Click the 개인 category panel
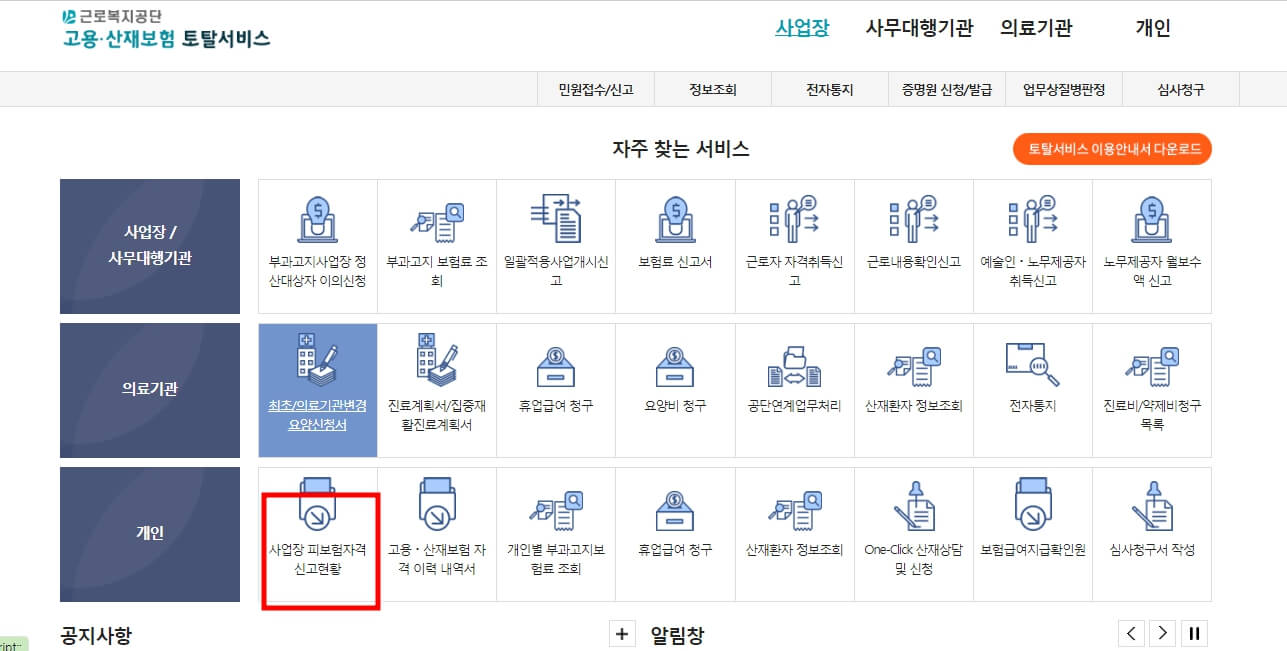 (150, 534)
